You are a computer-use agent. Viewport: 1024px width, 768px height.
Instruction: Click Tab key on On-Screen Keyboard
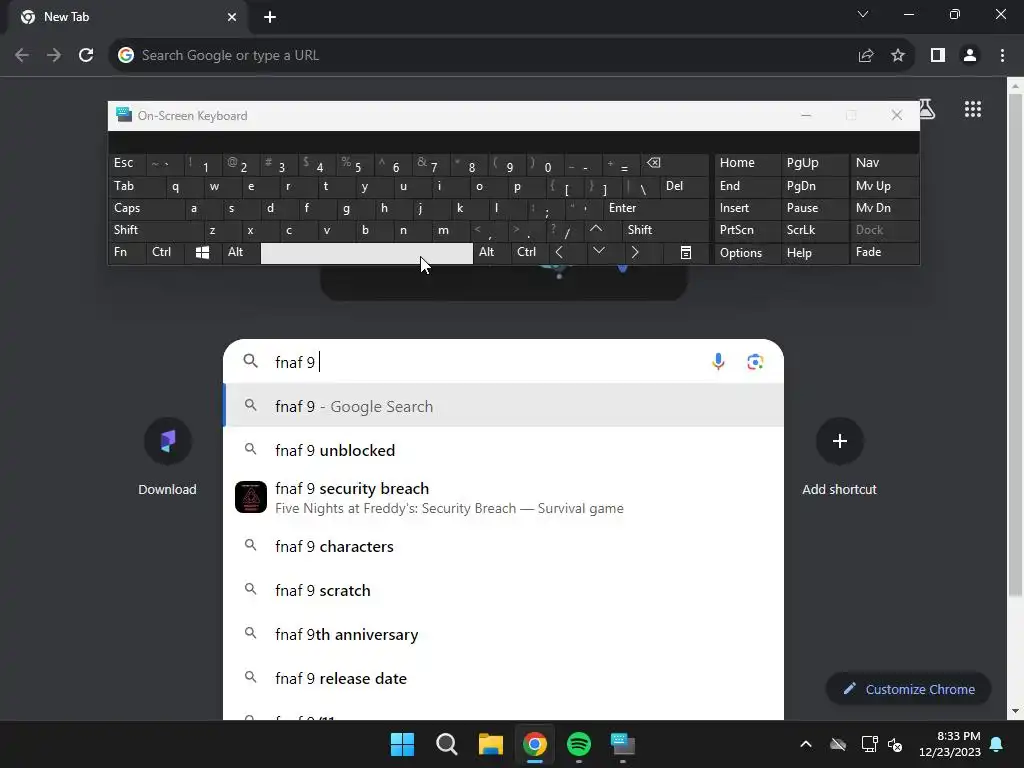pyautogui.click(x=136, y=186)
